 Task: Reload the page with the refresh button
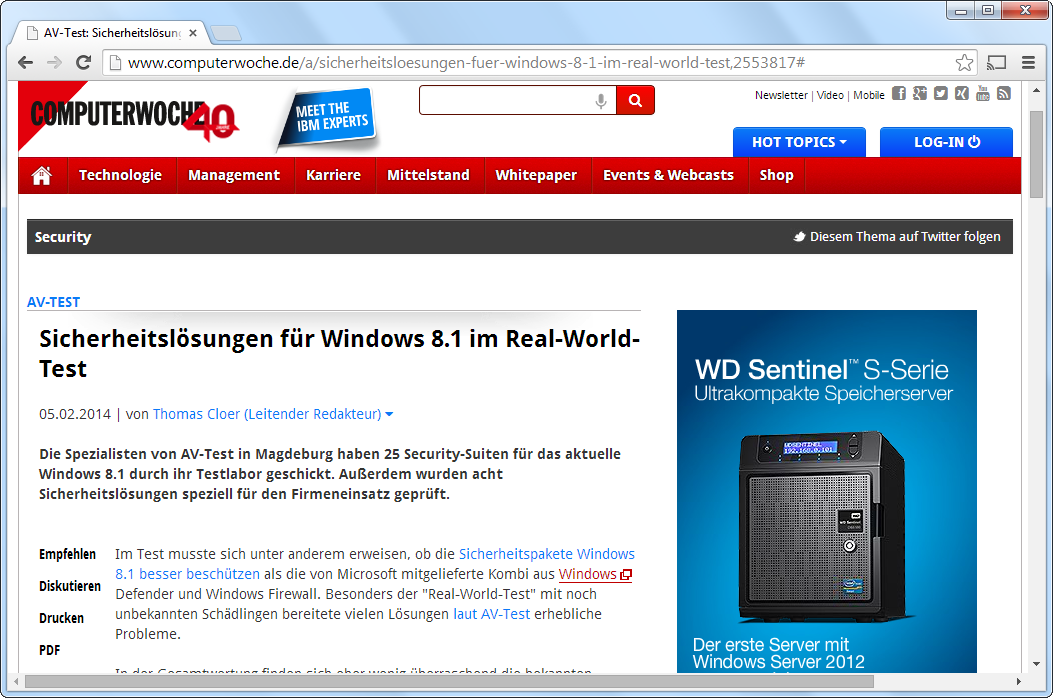tap(84, 63)
